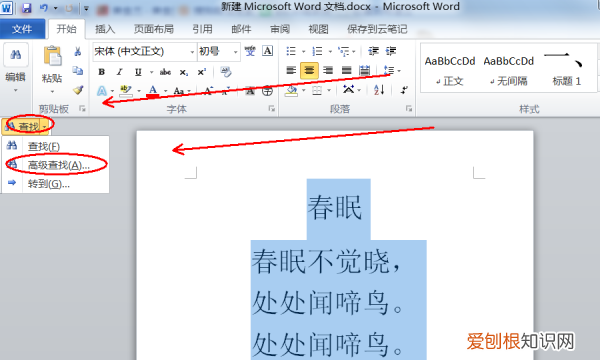This screenshot has width=600, height=360.
Task: Apply the 正文 style
Action: (450, 70)
